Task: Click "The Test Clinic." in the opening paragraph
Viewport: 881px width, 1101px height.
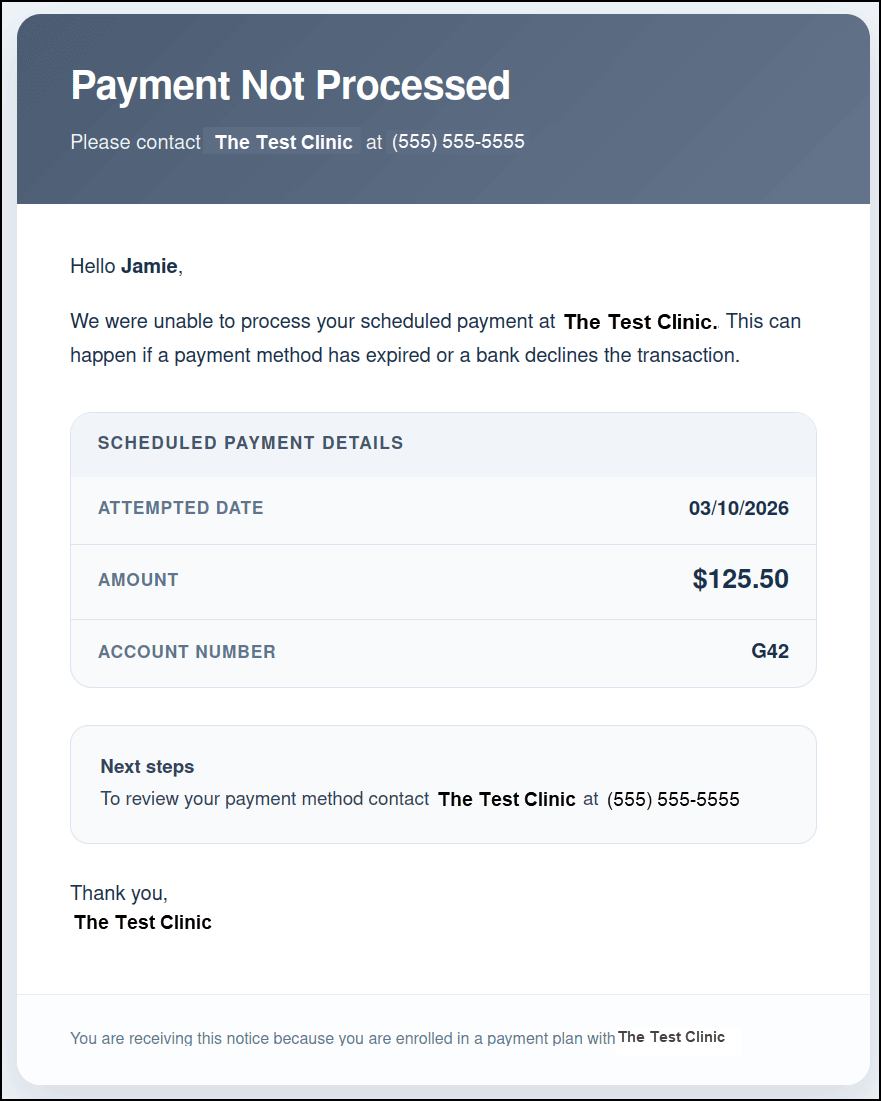Action: (641, 322)
